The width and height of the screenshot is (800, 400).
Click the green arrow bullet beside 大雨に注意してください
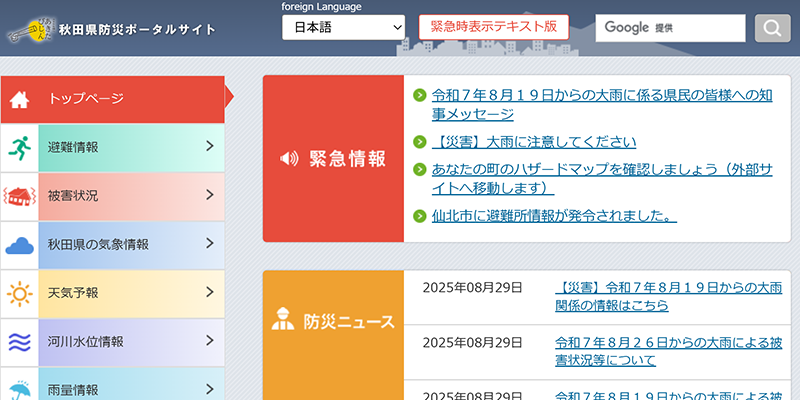tap(419, 142)
